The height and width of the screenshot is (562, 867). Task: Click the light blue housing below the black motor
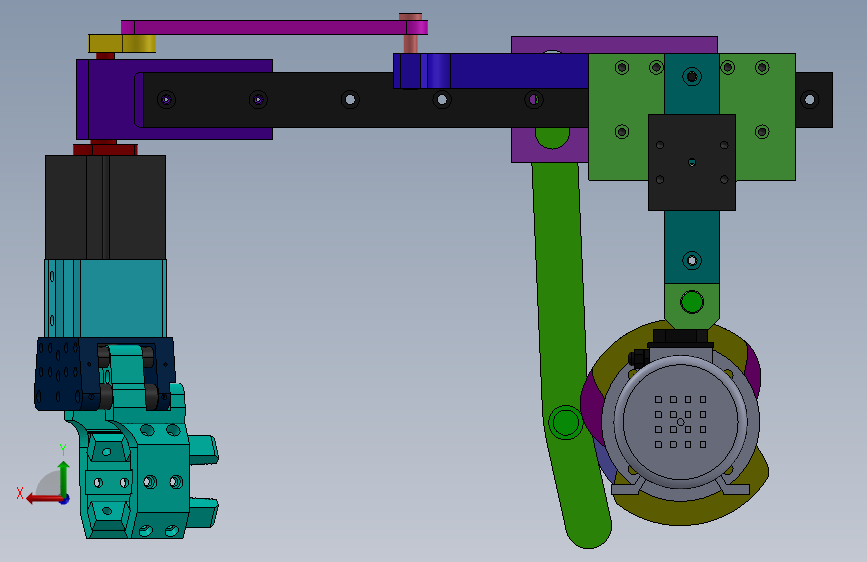[x=123, y=299]
